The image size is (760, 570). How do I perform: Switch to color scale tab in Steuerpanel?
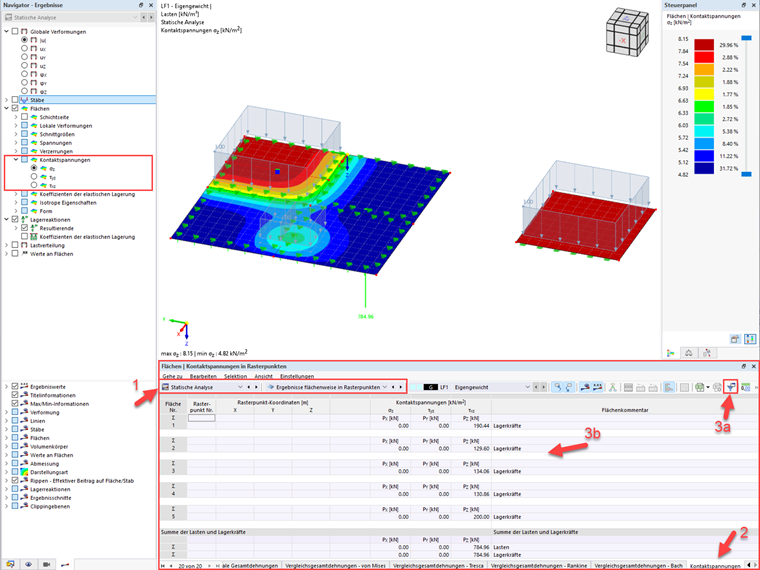671,353
